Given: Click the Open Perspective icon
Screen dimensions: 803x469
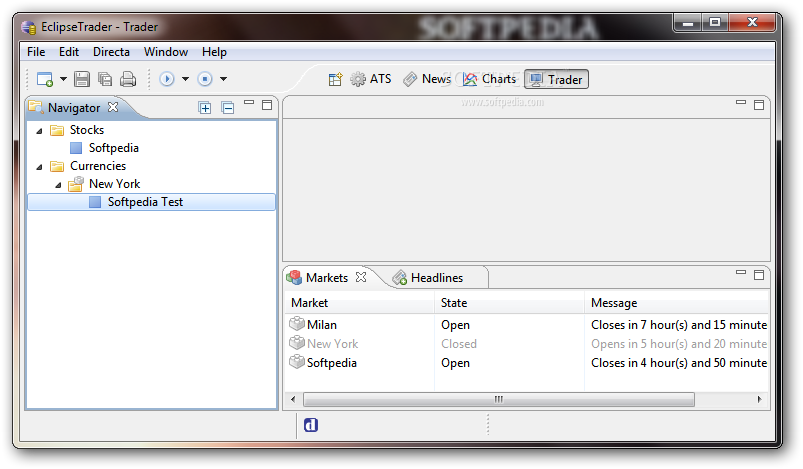Looking at the screenshot, I should (x=335, y=79).
